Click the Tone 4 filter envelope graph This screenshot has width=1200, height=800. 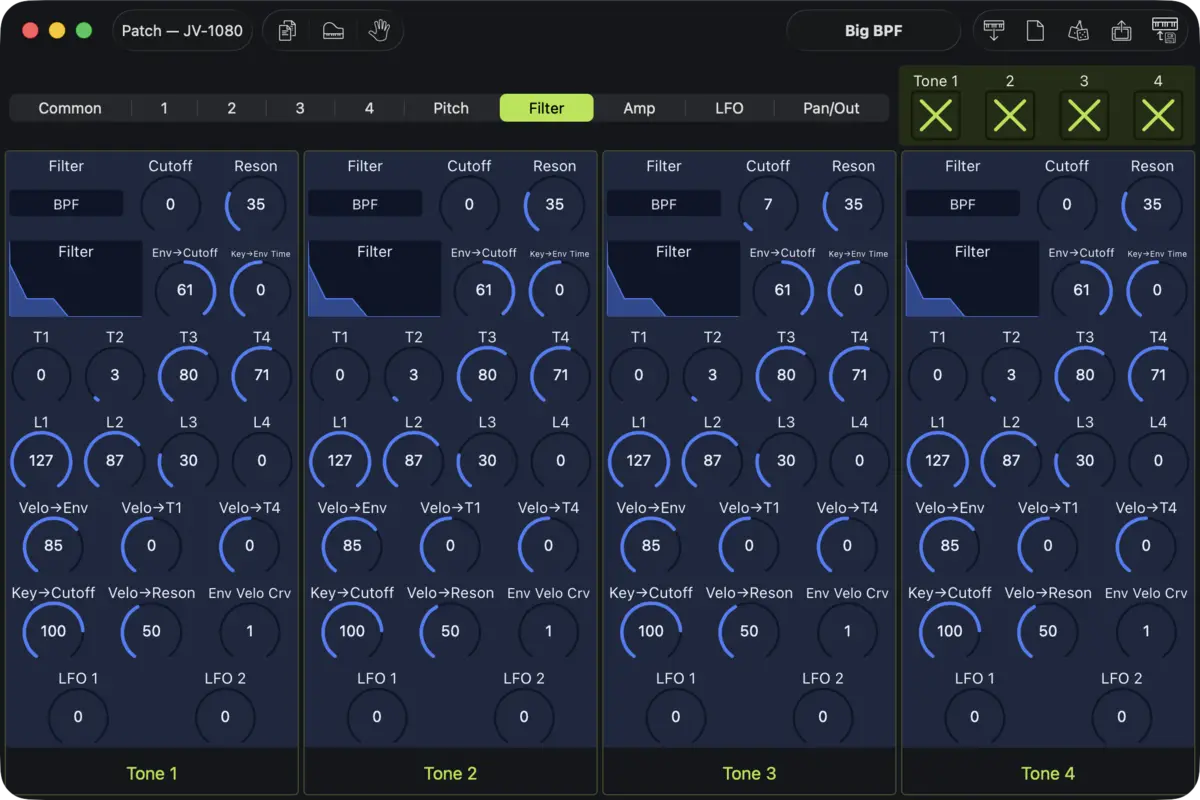click(x=972, y=278)
